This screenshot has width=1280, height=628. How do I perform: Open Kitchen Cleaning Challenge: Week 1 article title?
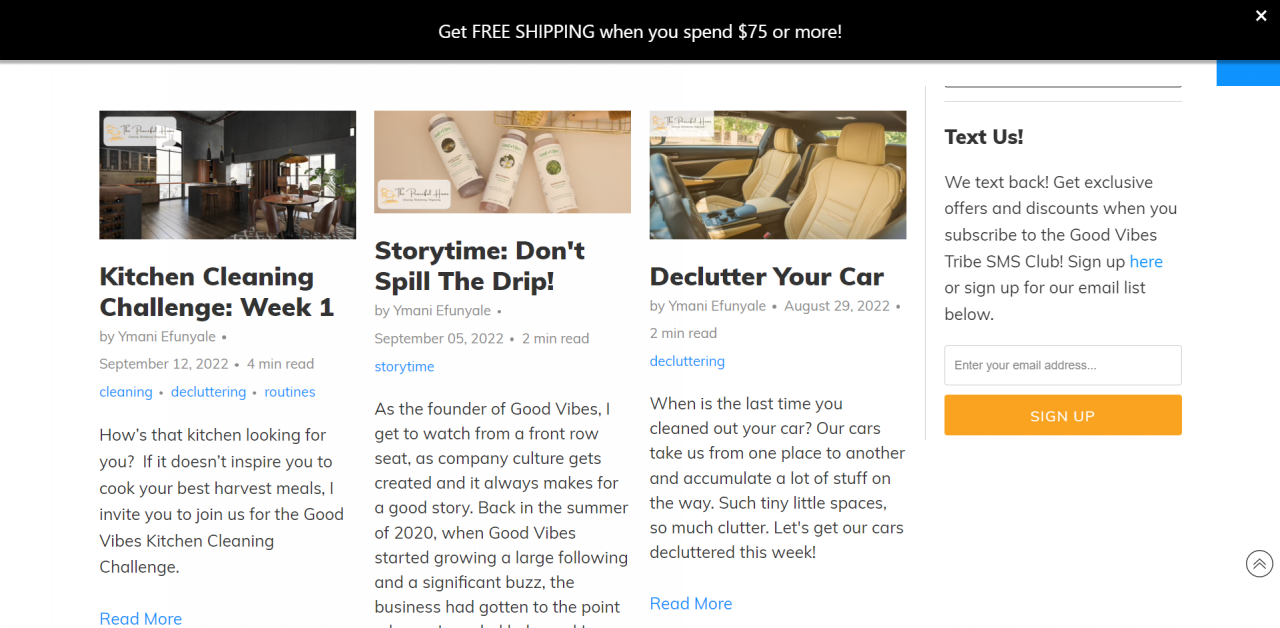pos(217,292)
